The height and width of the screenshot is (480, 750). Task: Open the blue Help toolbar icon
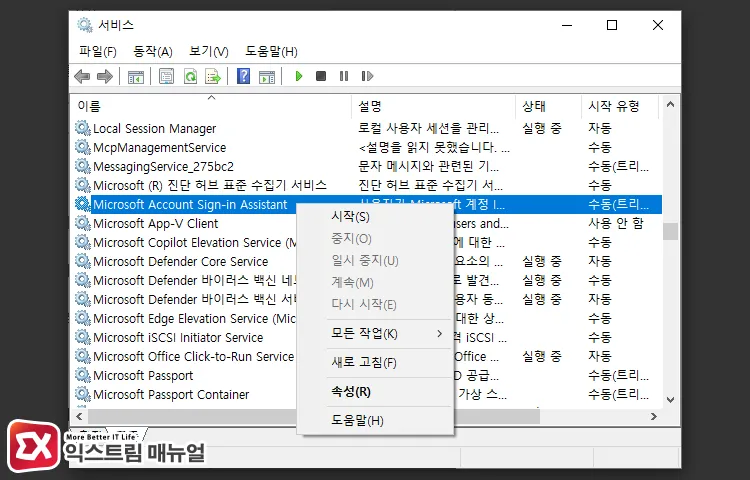point(243,76)
